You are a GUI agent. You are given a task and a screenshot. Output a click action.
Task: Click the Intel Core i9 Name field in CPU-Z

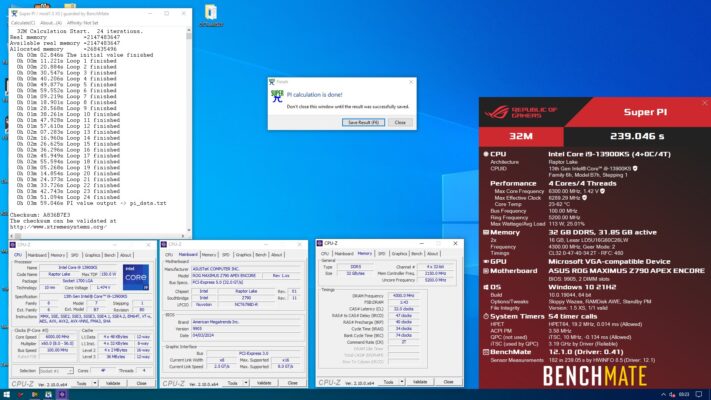click(78, 268)
